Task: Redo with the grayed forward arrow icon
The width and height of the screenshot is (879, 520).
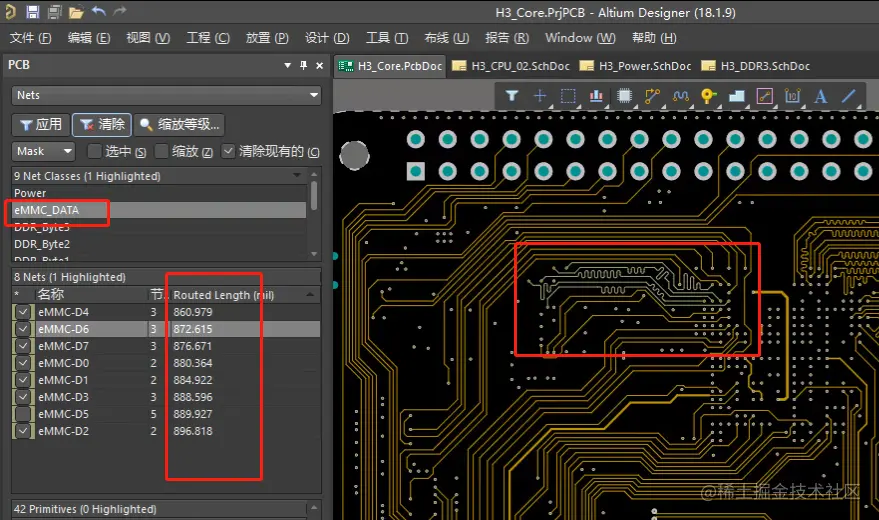Action: point(119,11)
